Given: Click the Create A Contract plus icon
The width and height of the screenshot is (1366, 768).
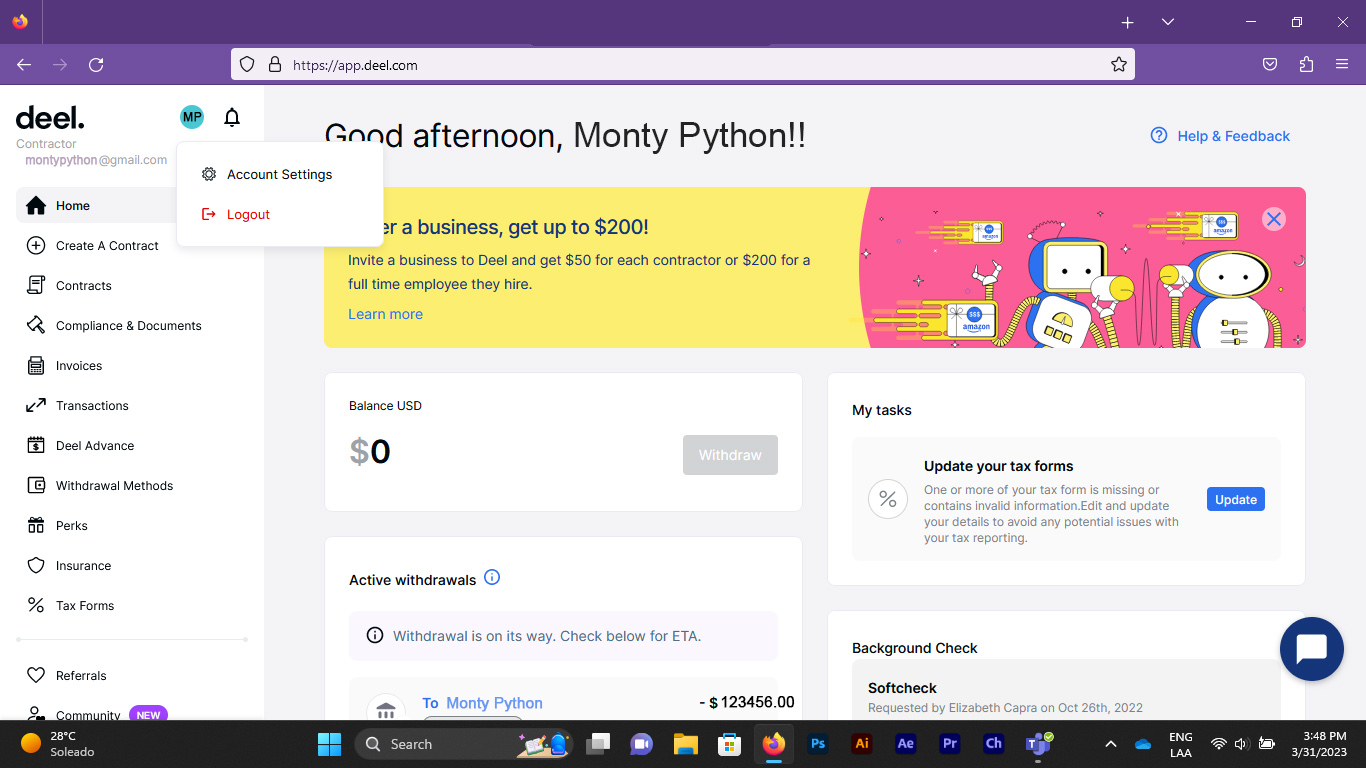Looking at the screenshot, I should (36, 246).
